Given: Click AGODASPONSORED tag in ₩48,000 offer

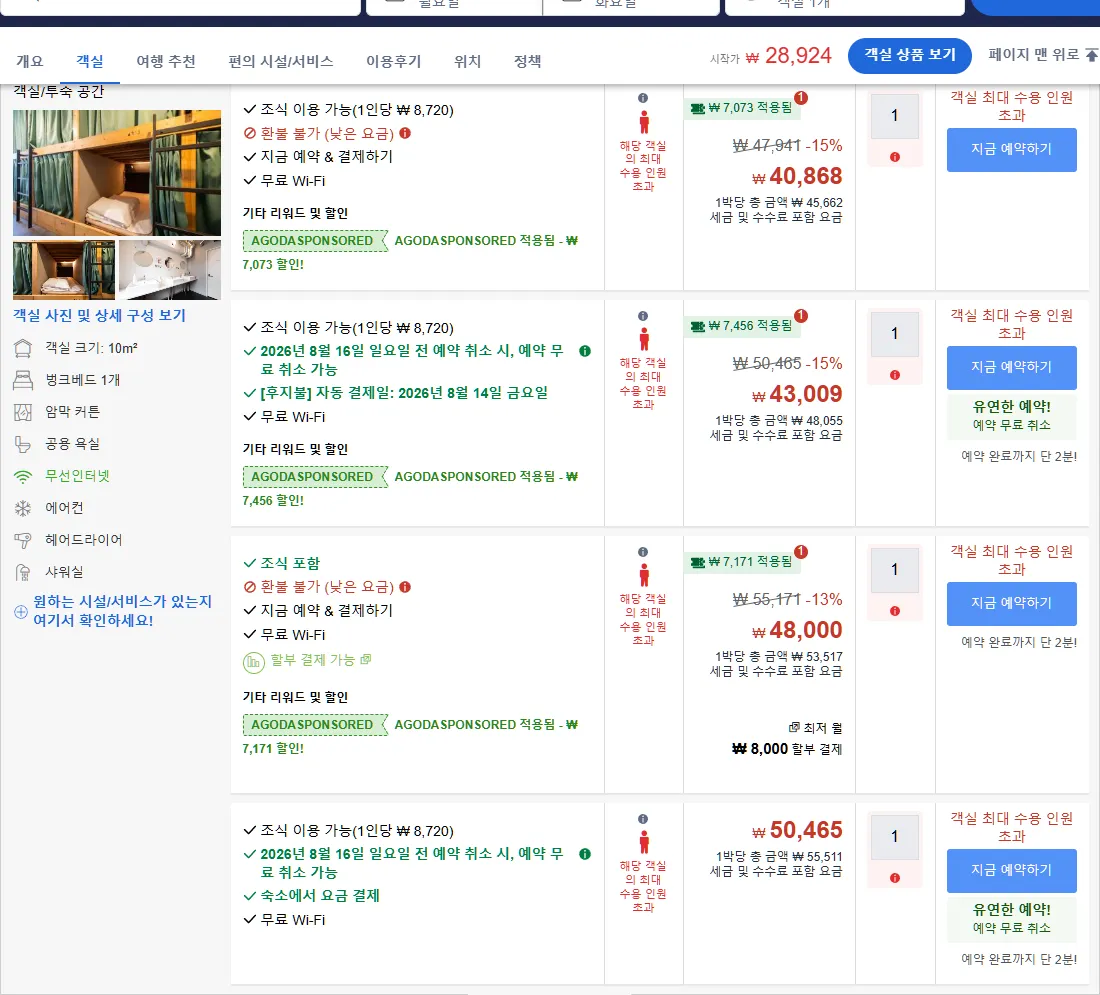Looking at the screenshot, I should (314, 725).
